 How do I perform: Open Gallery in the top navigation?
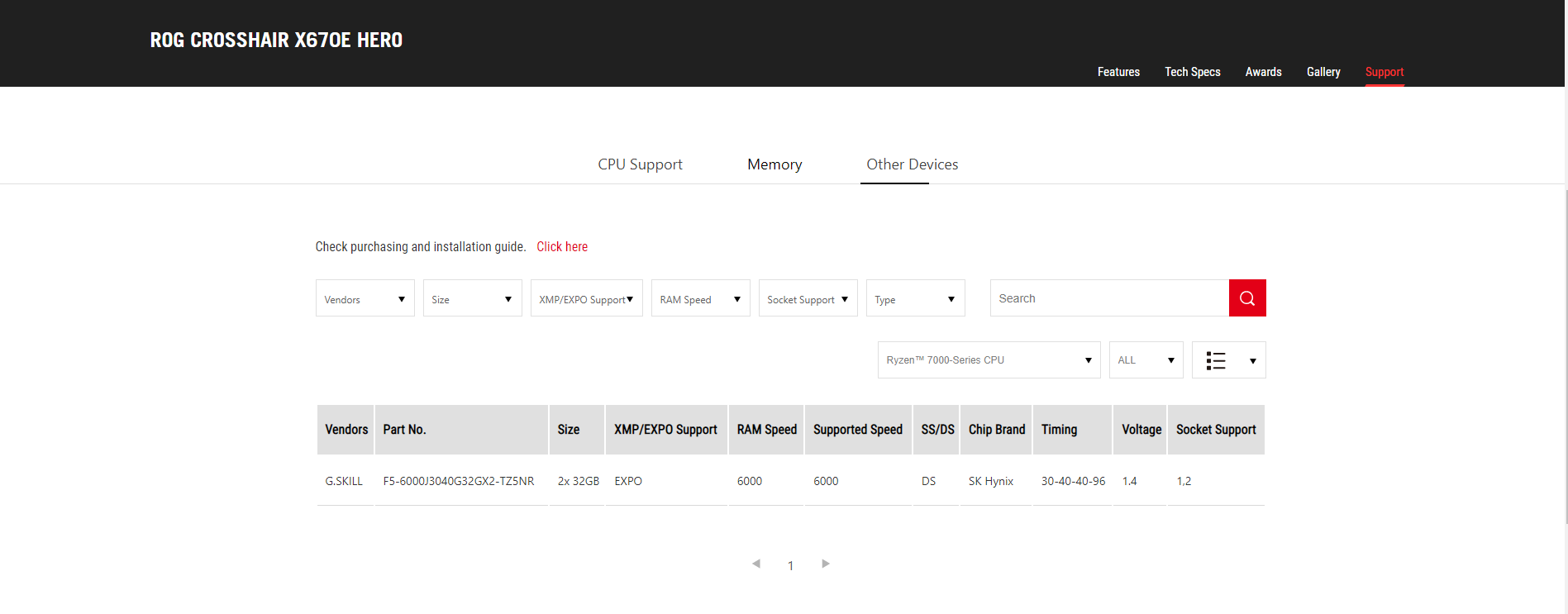[x=1323, y=72]
